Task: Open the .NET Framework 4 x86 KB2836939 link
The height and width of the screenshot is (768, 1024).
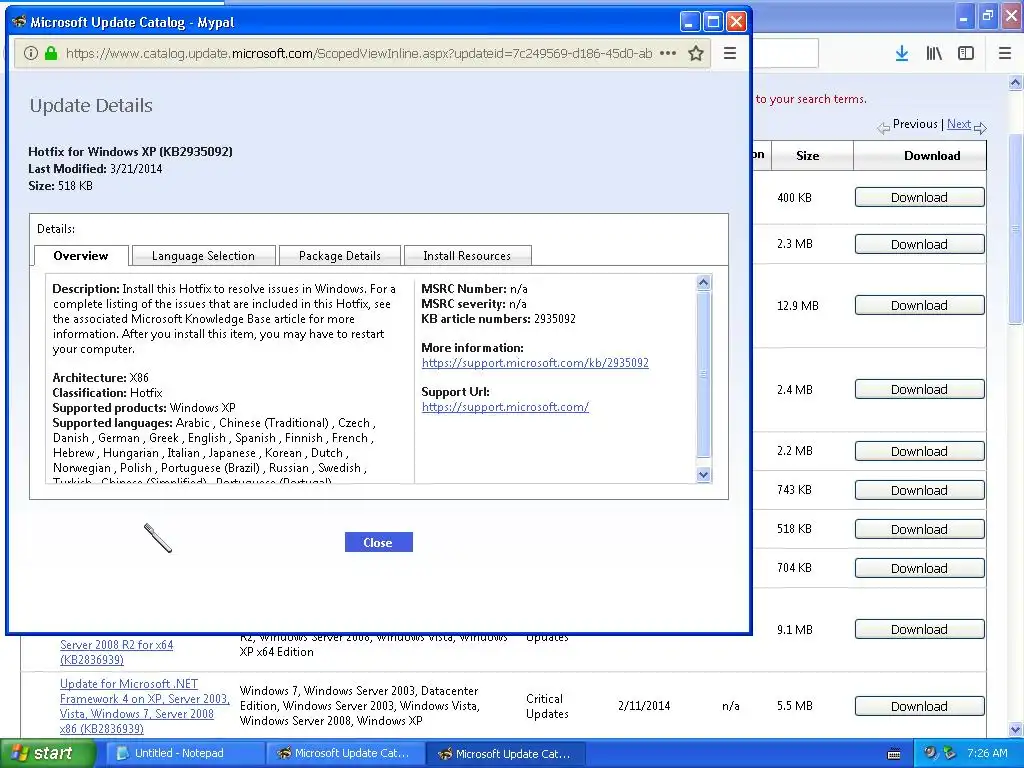Action: [144, 706]
